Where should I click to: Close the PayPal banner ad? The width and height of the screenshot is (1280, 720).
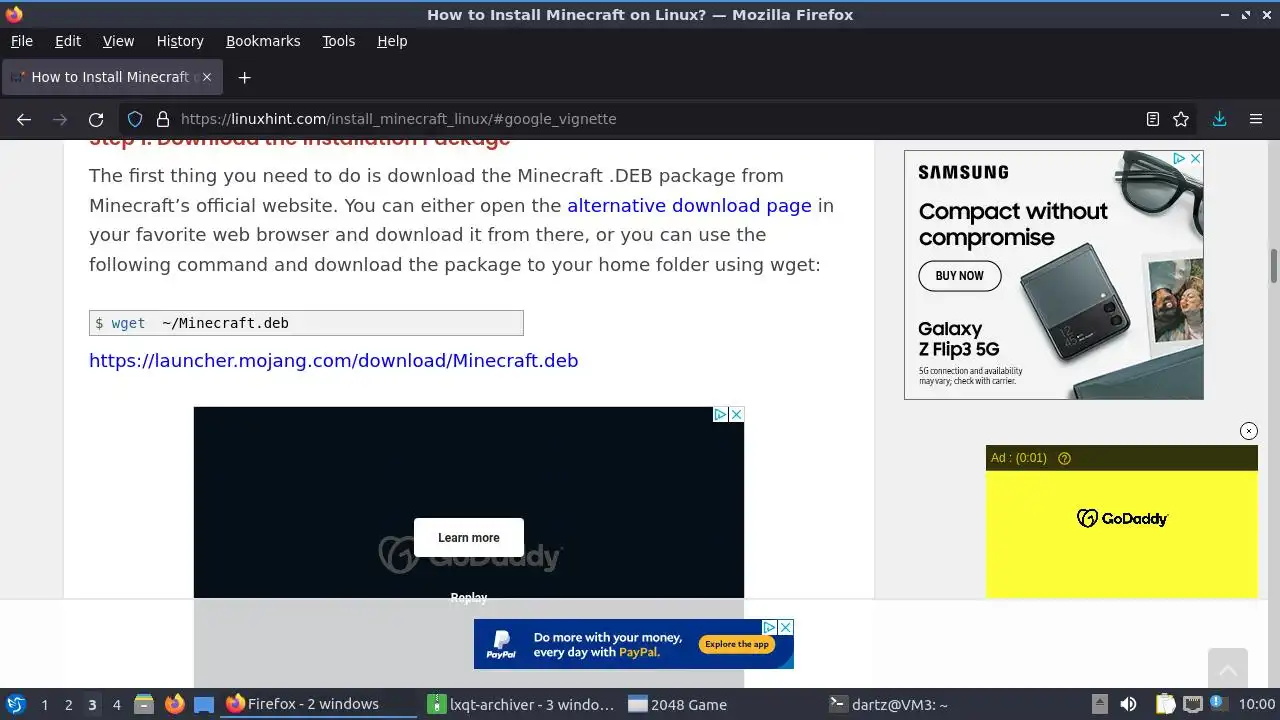786,627
